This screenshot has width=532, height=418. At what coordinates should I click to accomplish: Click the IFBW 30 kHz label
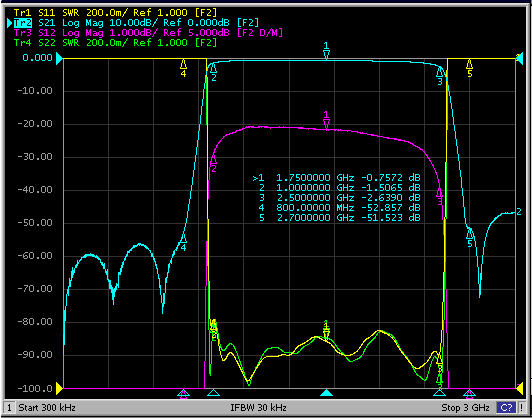pos(259,407)
